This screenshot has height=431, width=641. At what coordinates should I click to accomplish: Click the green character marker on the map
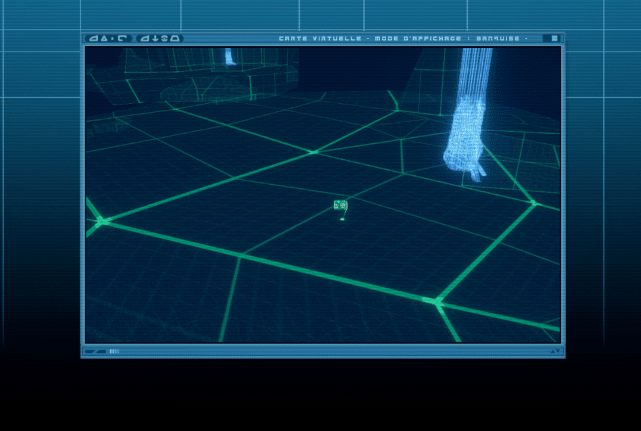click(x=340, y=205)
